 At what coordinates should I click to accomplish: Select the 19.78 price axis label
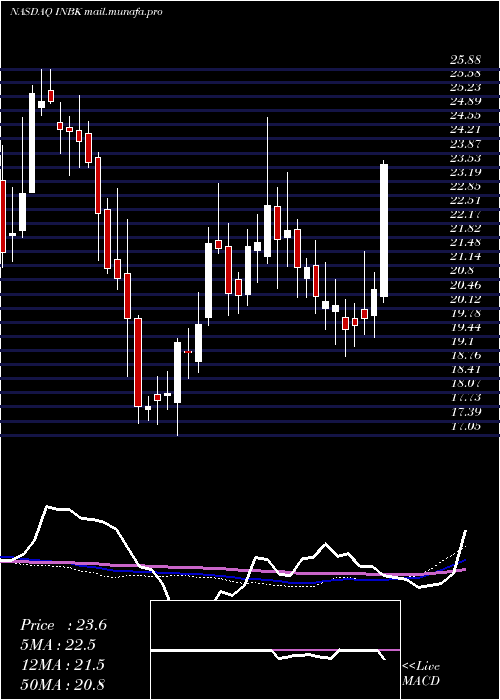coord(465,313)
